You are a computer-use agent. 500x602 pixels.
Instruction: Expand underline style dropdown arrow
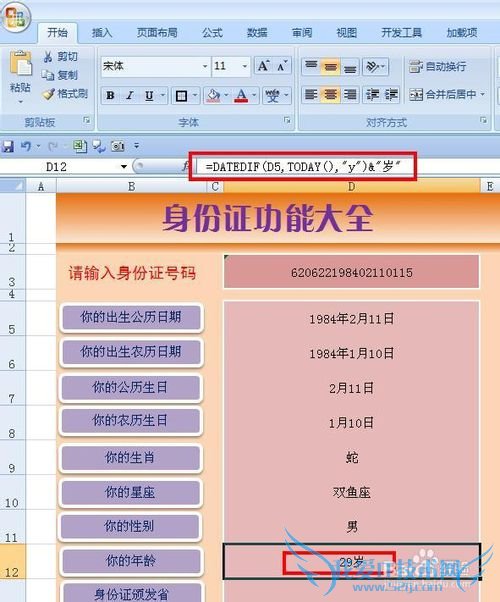click(x=162, y=95)
